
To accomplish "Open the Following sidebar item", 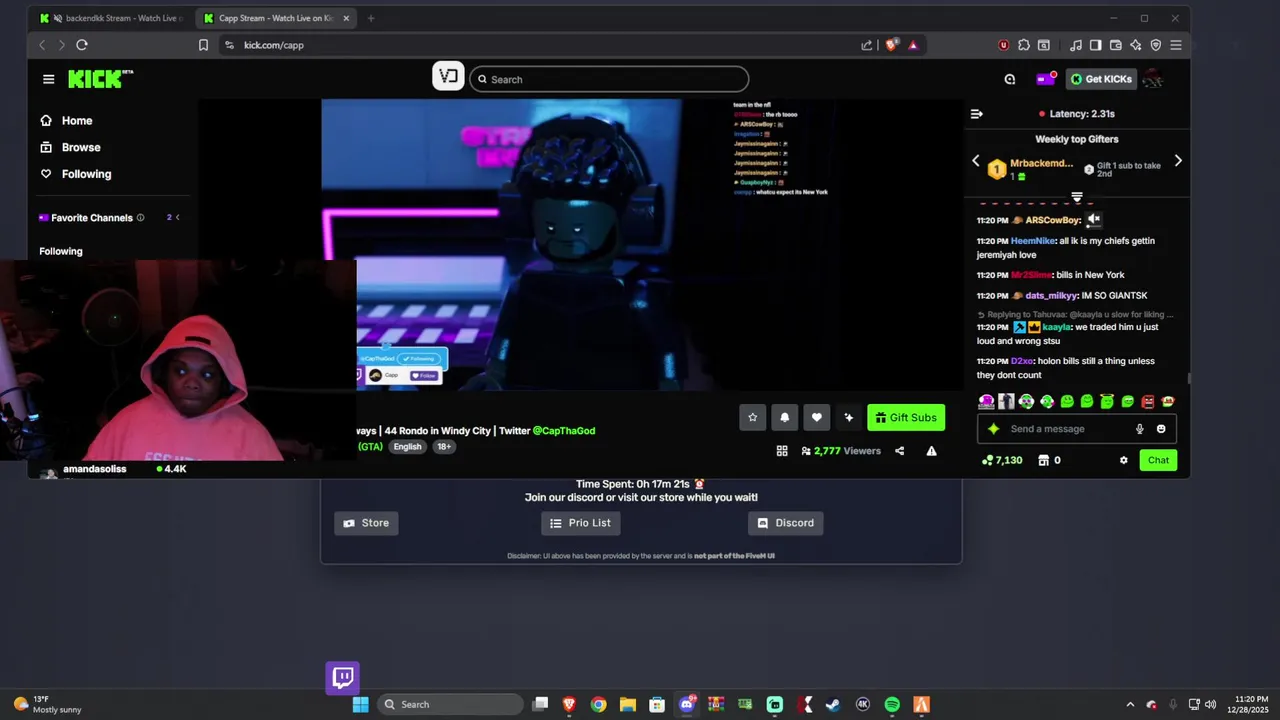I will point(75,174).
